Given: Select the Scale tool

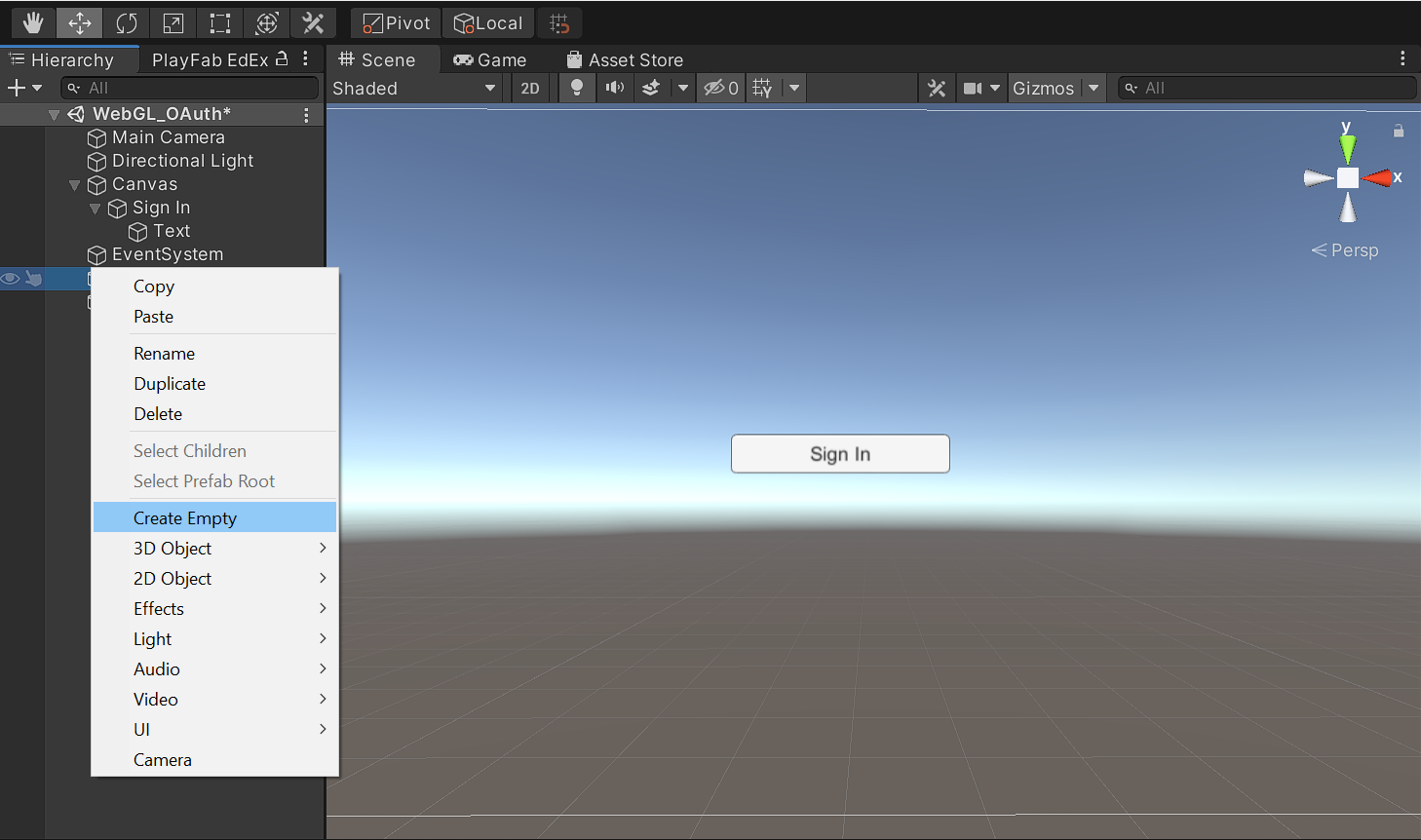Looking at the screenshot, I should [173, 22].
